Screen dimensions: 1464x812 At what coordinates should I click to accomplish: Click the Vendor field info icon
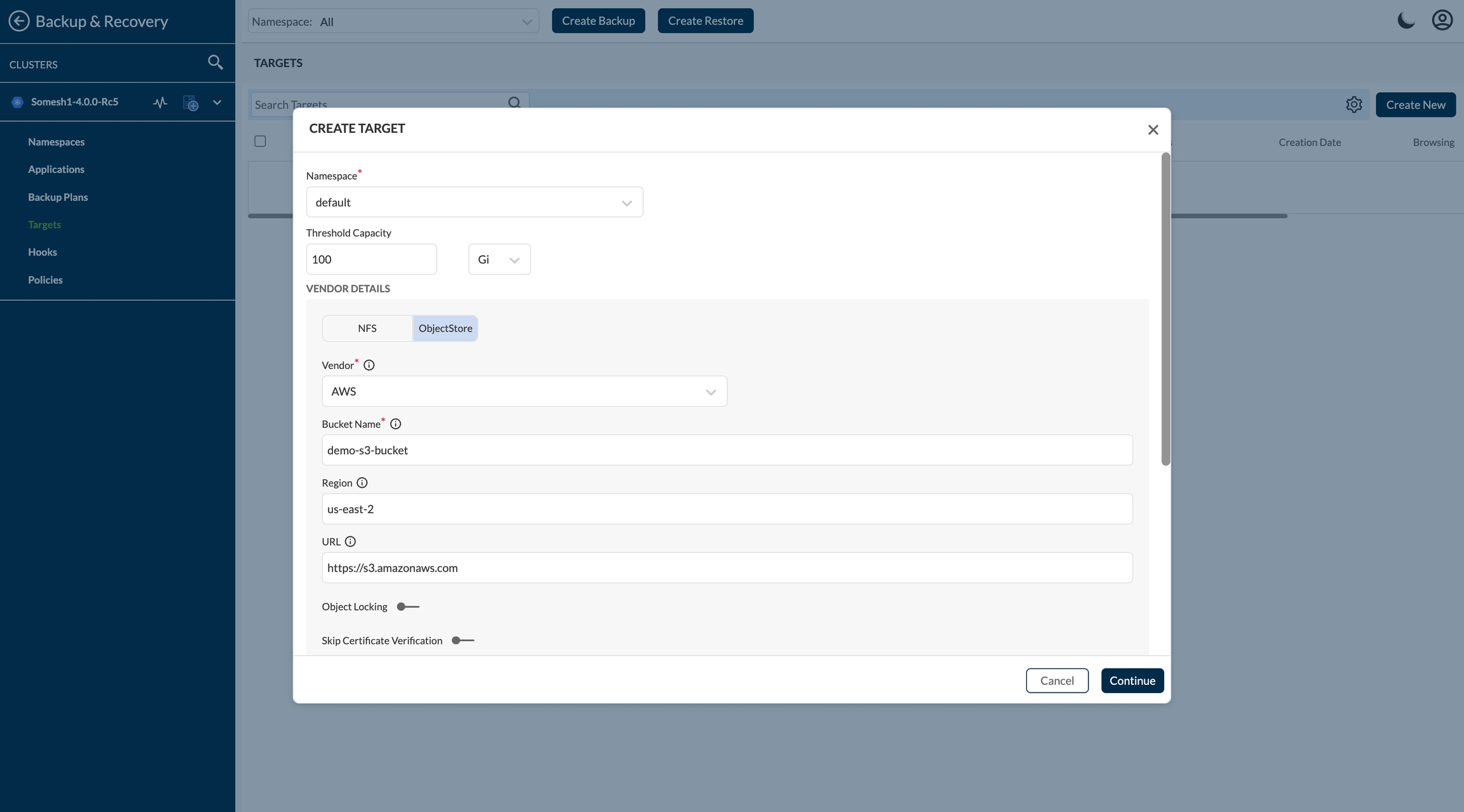(x=369, y=365)
